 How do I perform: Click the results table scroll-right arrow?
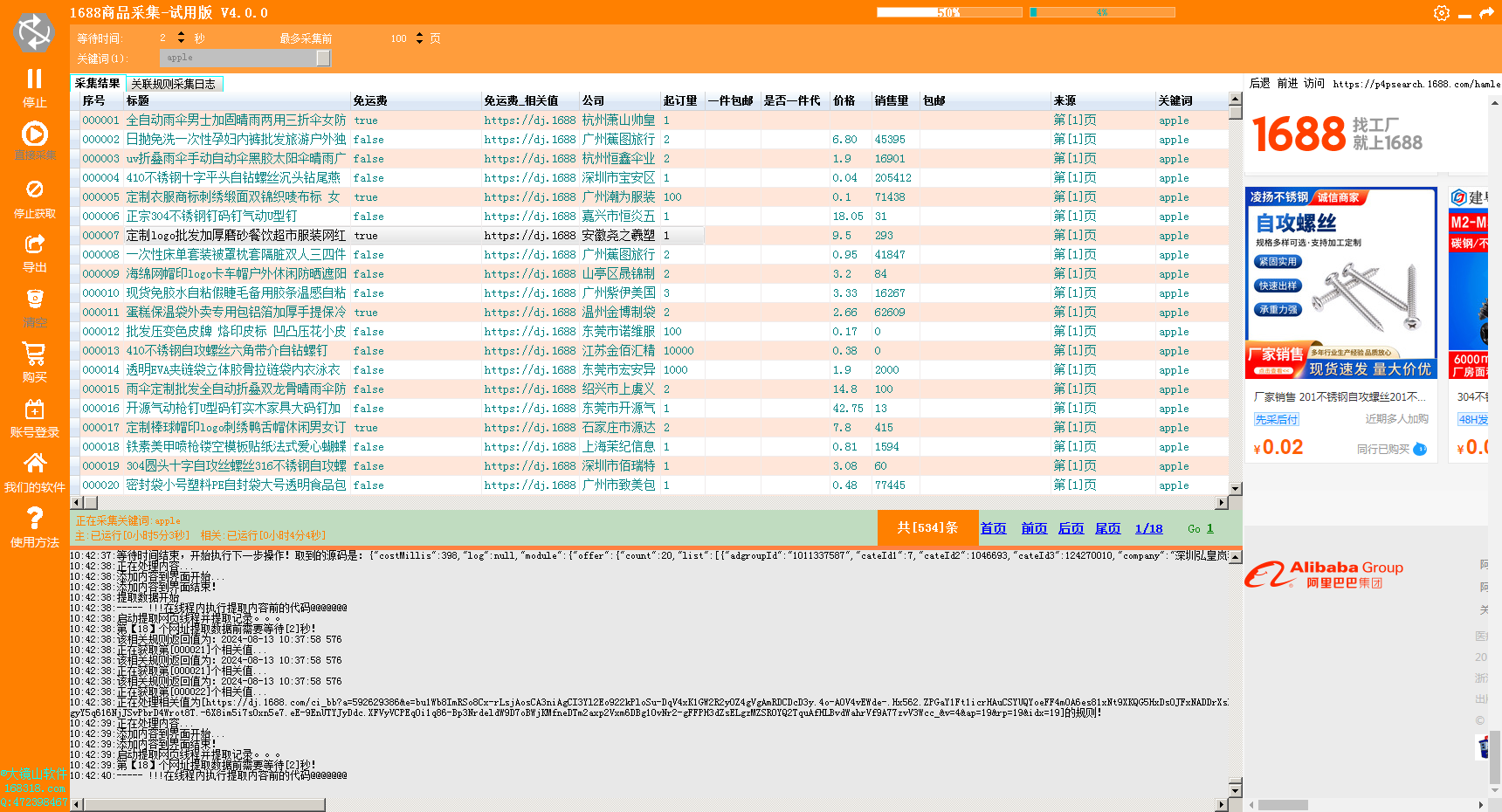[1222, 502]
